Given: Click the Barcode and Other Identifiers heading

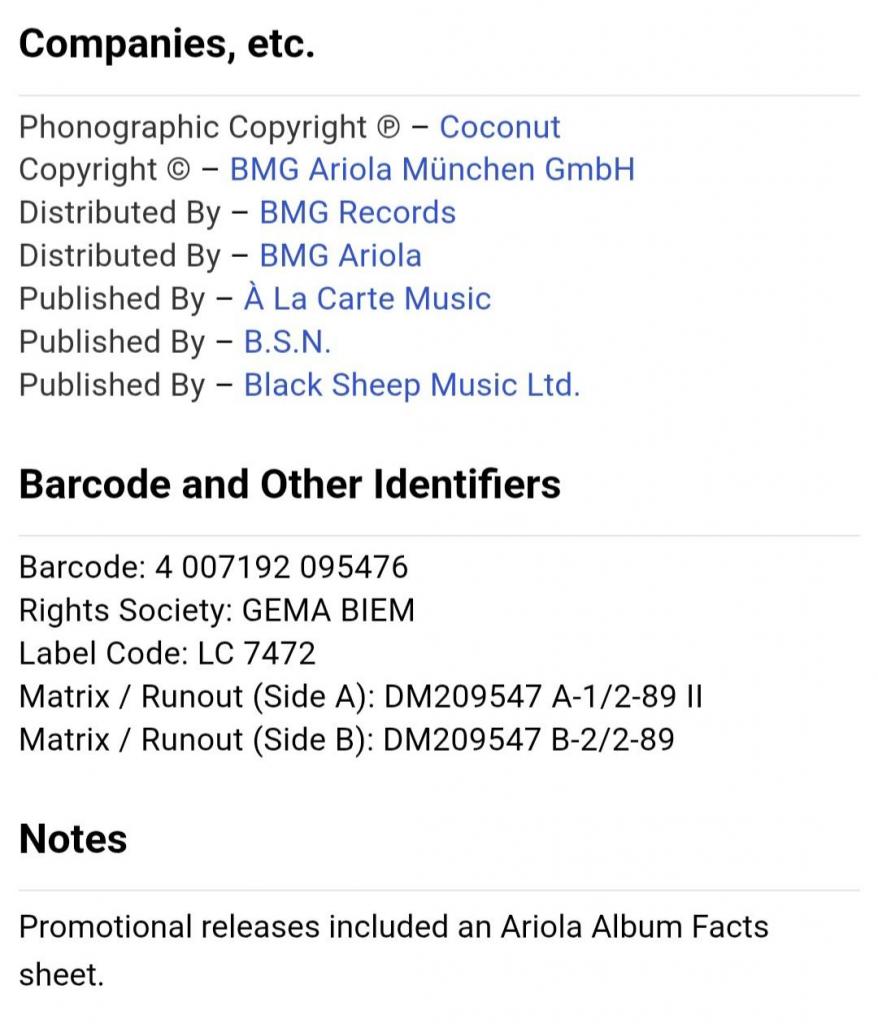Looking at the screenshot, I should click(x=290, y=484).
